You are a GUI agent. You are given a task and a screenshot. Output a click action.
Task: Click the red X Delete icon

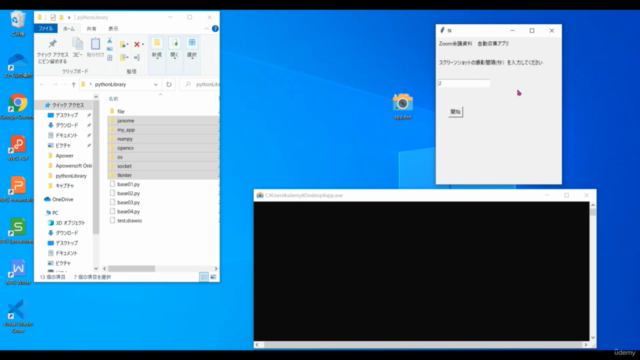click(137, 44)
